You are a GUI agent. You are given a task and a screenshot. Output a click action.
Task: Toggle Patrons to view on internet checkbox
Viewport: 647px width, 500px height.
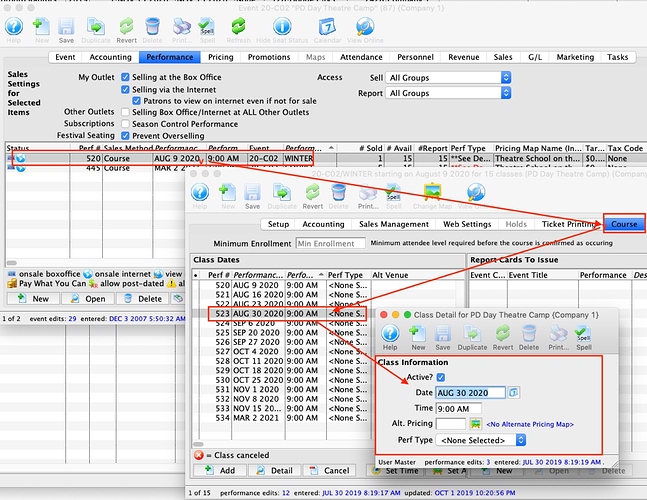[x=137, y=101]
